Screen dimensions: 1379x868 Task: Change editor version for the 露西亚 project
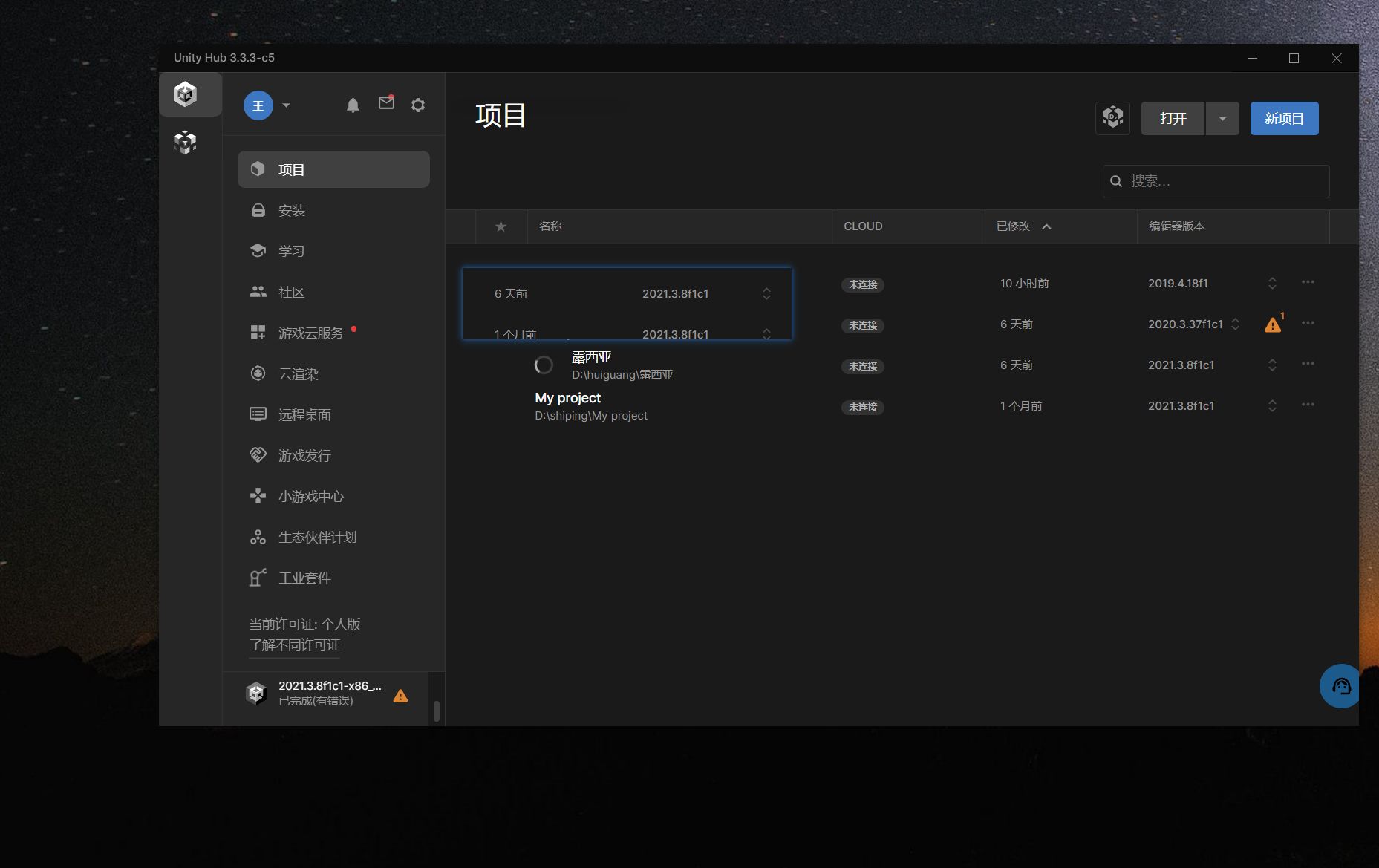point(1272,365)
